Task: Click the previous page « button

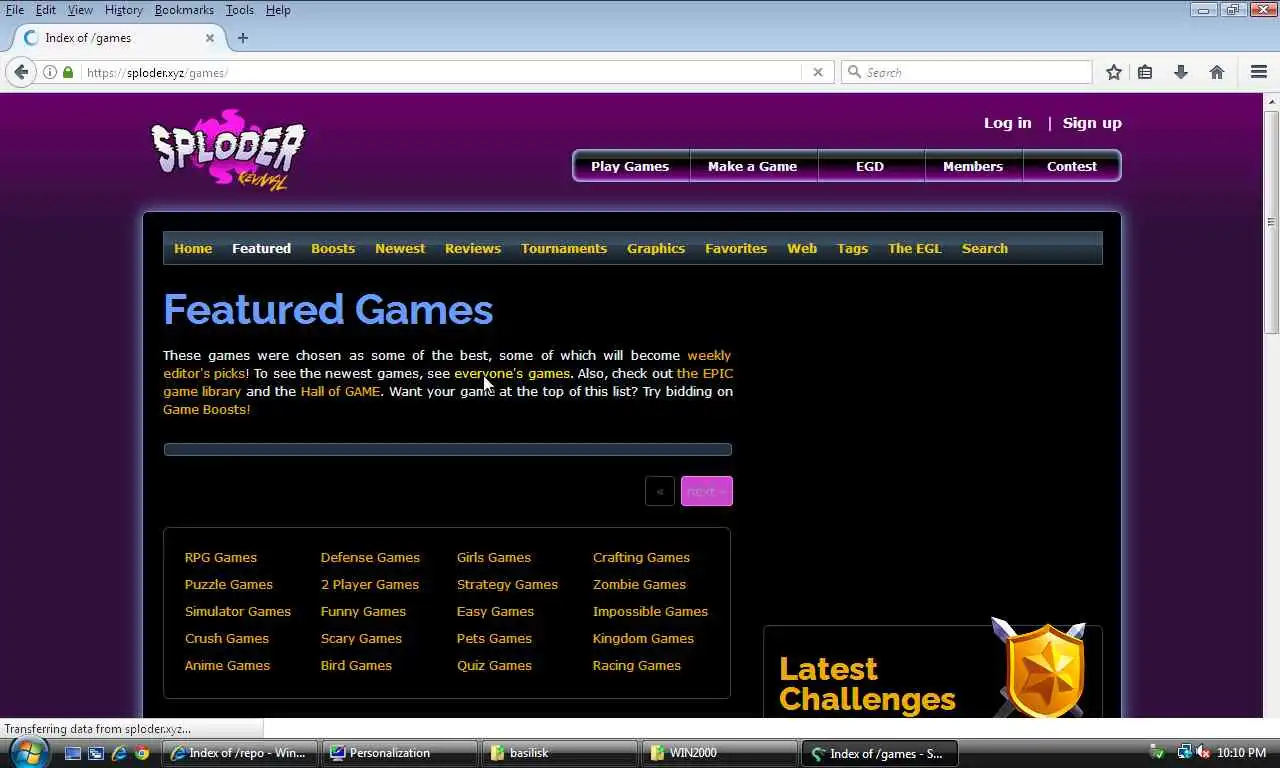Action: [x=660, y=491]
